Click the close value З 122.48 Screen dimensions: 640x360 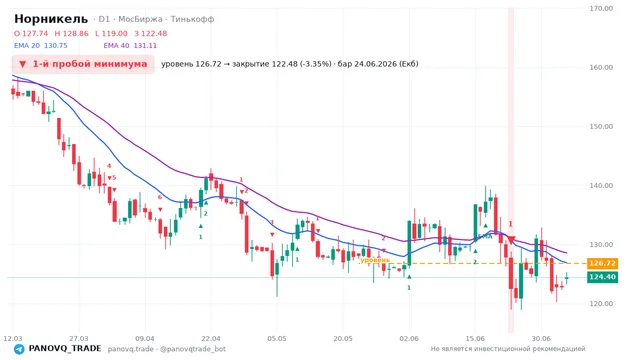click(x=151, y=33)
